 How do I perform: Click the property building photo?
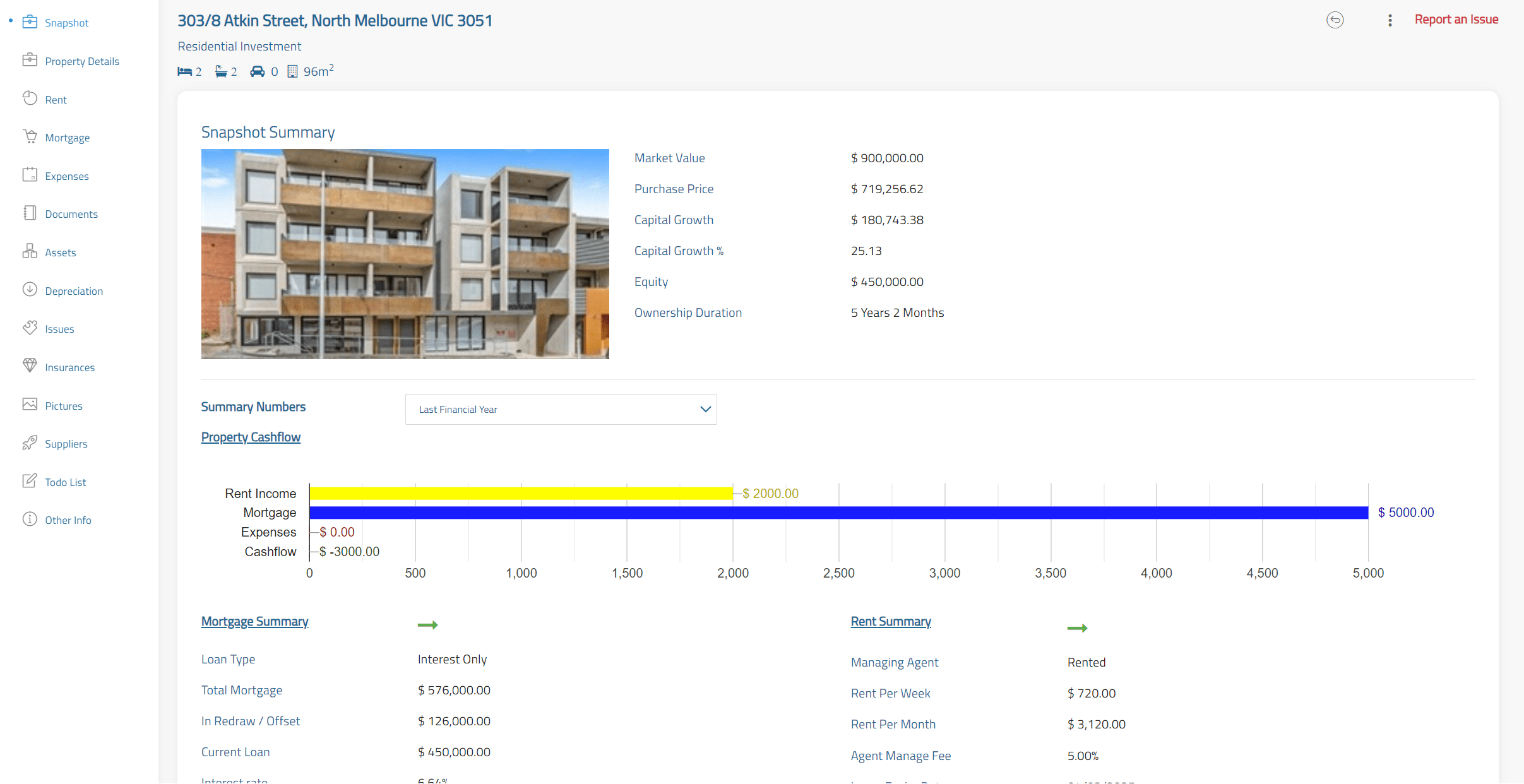(405, 254)
